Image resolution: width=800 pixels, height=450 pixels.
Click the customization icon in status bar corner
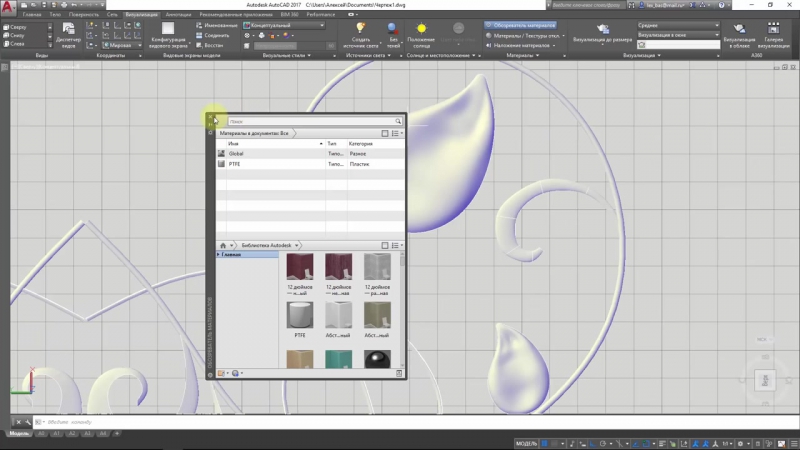pyautogui.click(x=794, y=443)
